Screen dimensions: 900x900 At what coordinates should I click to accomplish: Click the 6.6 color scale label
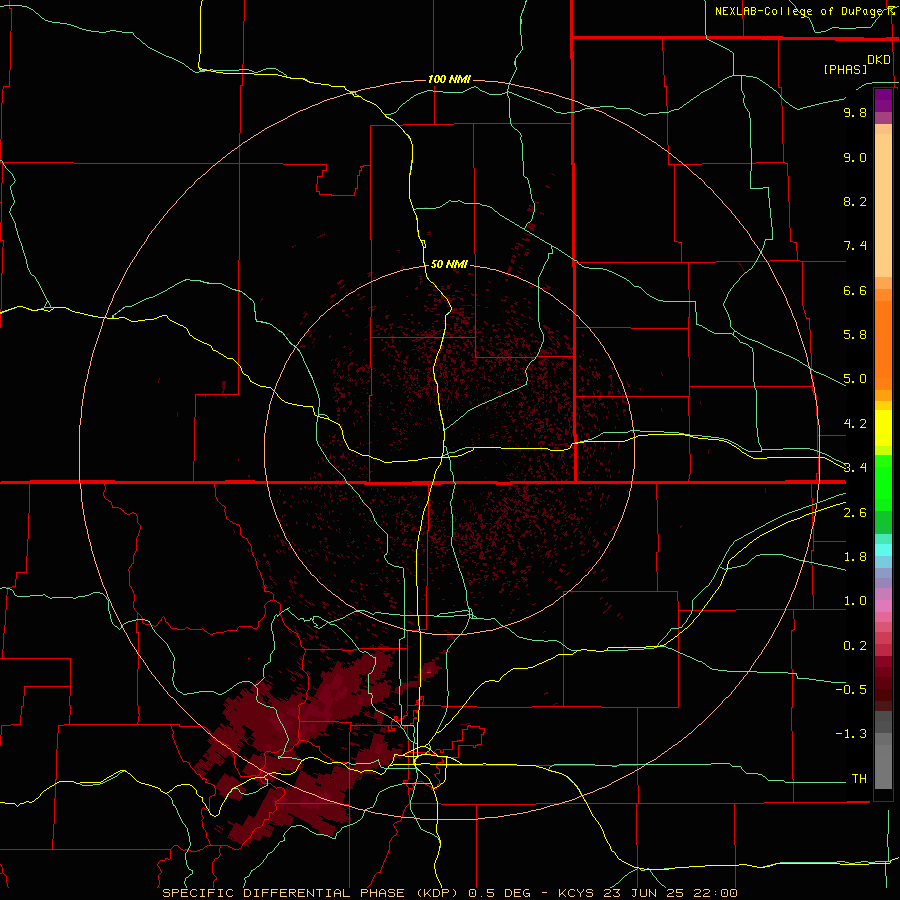click(855, 290)
